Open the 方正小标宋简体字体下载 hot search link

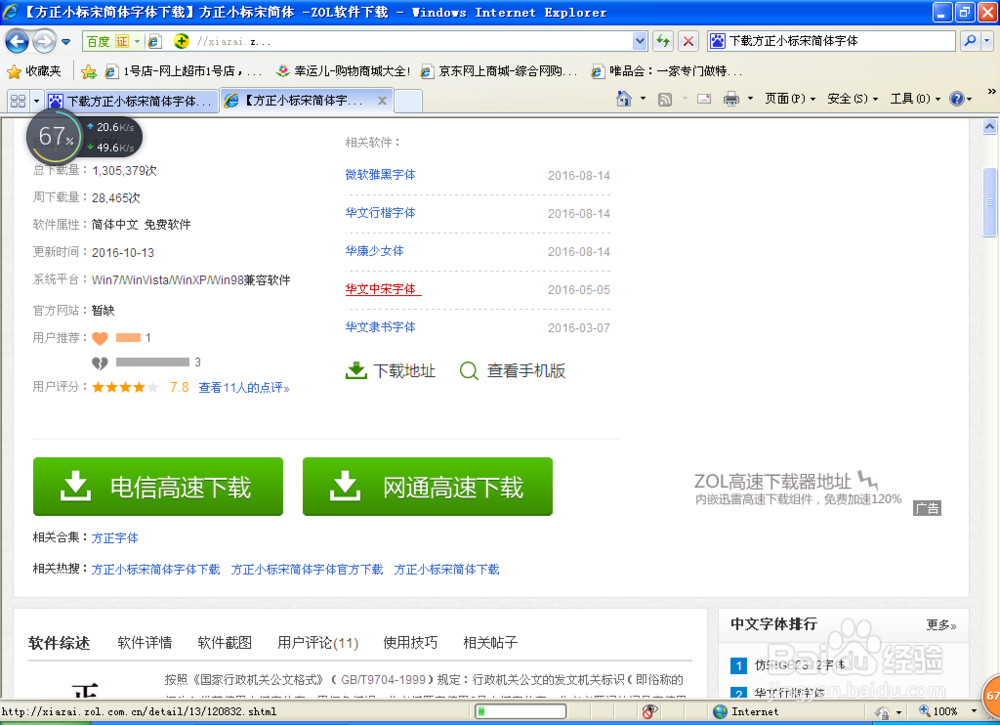click(x=156, y=569)
